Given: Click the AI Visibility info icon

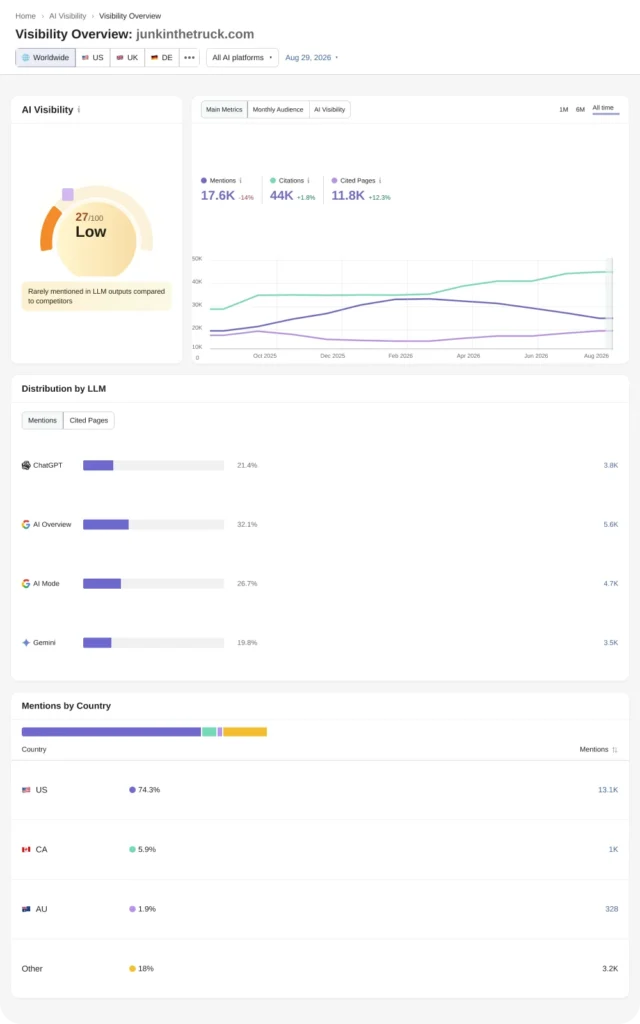Looking at the screenshot, I should coord(79,110).
